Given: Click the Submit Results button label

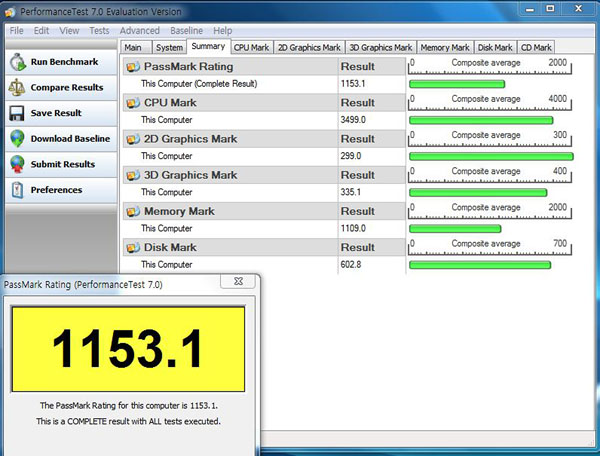Looking at the screenshot, I should pos(63,164).
